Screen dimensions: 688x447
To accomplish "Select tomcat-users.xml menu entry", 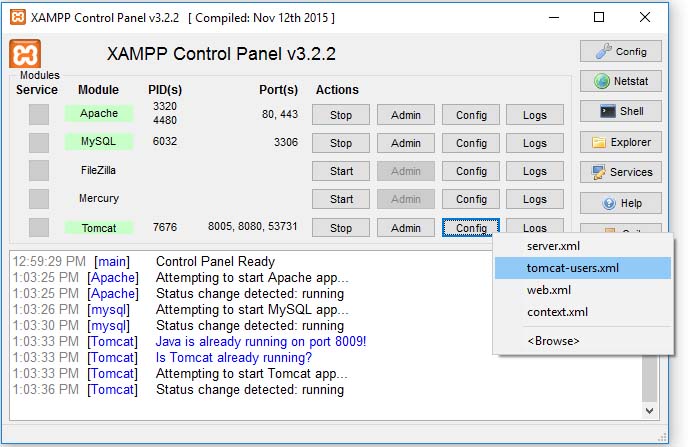I will pyautogui.click(x=583, y=268).
